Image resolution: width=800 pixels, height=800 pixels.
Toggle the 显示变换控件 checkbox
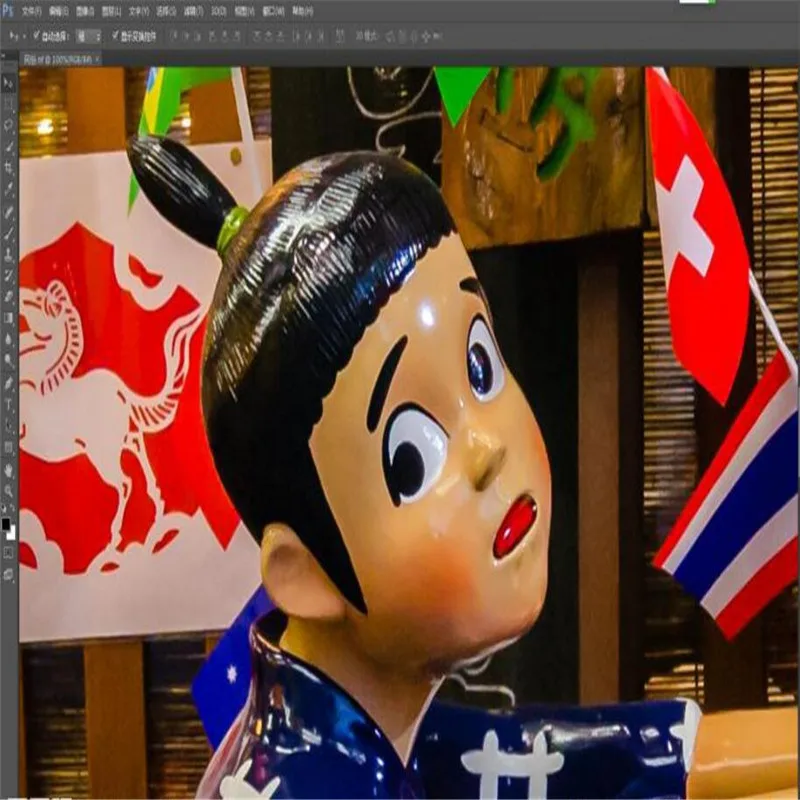(115, 35)
